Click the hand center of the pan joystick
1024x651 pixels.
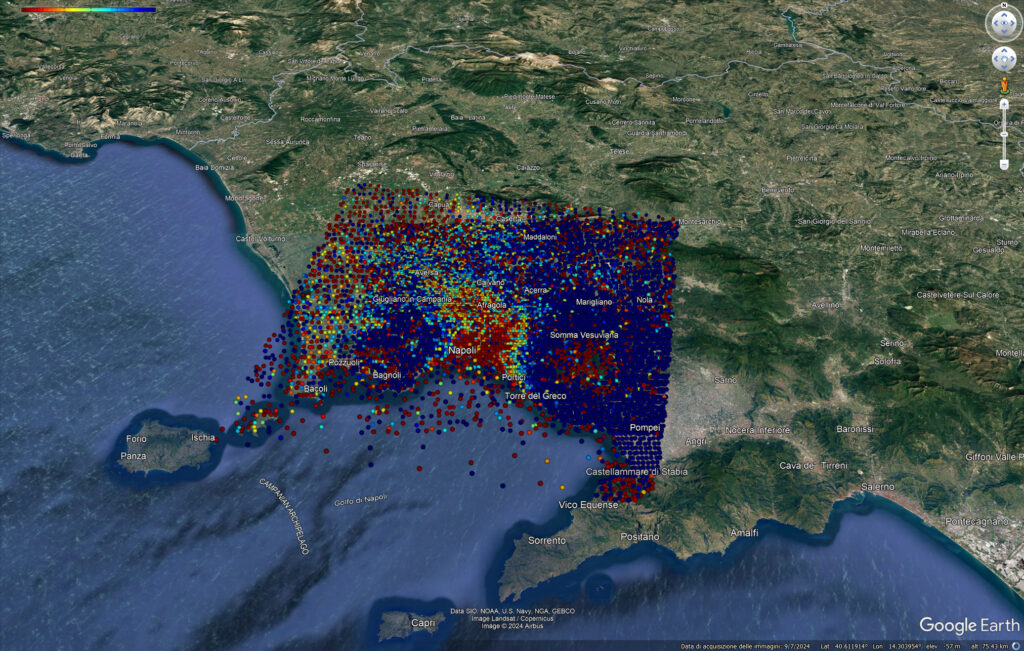click(1003, 59)
